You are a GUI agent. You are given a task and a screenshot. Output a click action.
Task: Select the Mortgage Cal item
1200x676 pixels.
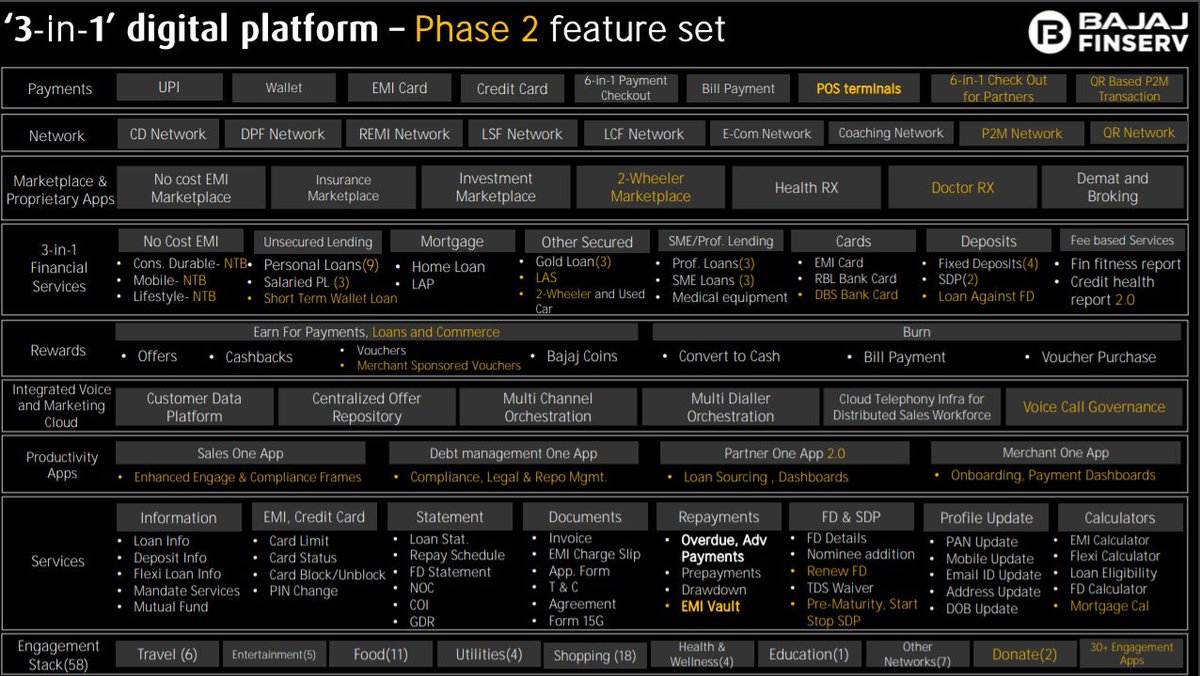1110,606
